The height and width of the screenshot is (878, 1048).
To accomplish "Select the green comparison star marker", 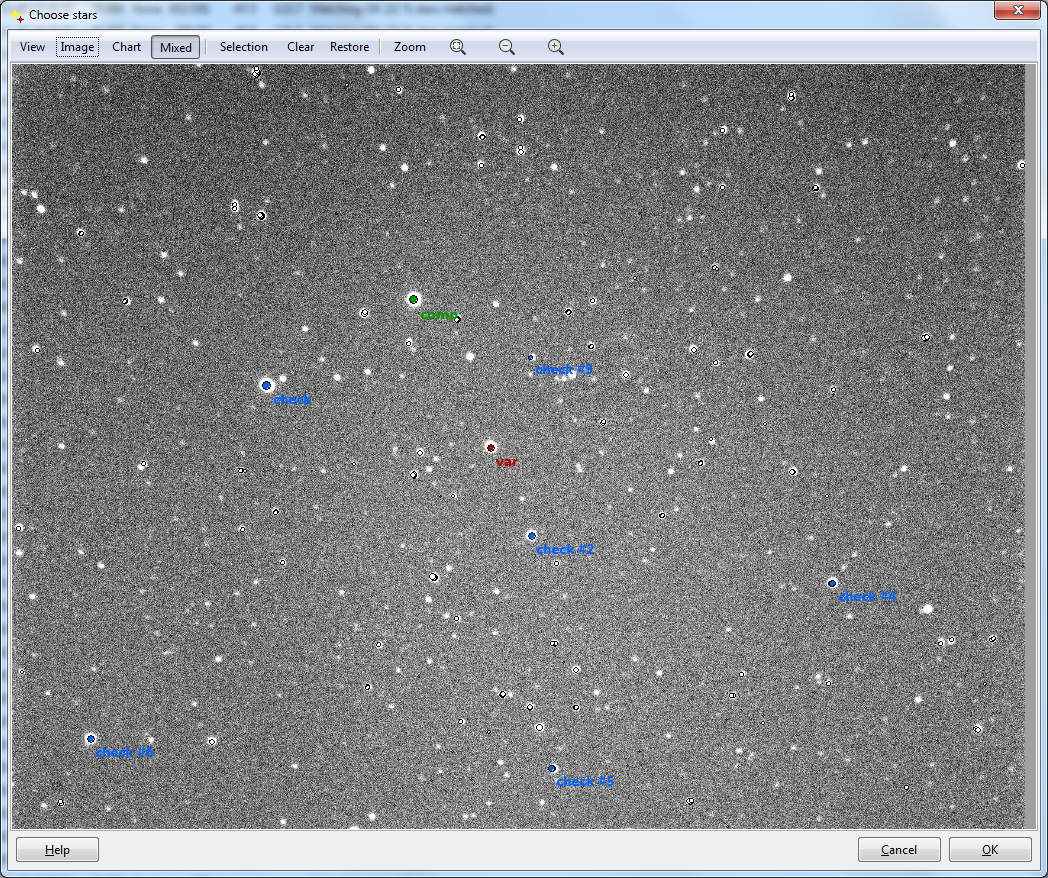I will point(413,299).
